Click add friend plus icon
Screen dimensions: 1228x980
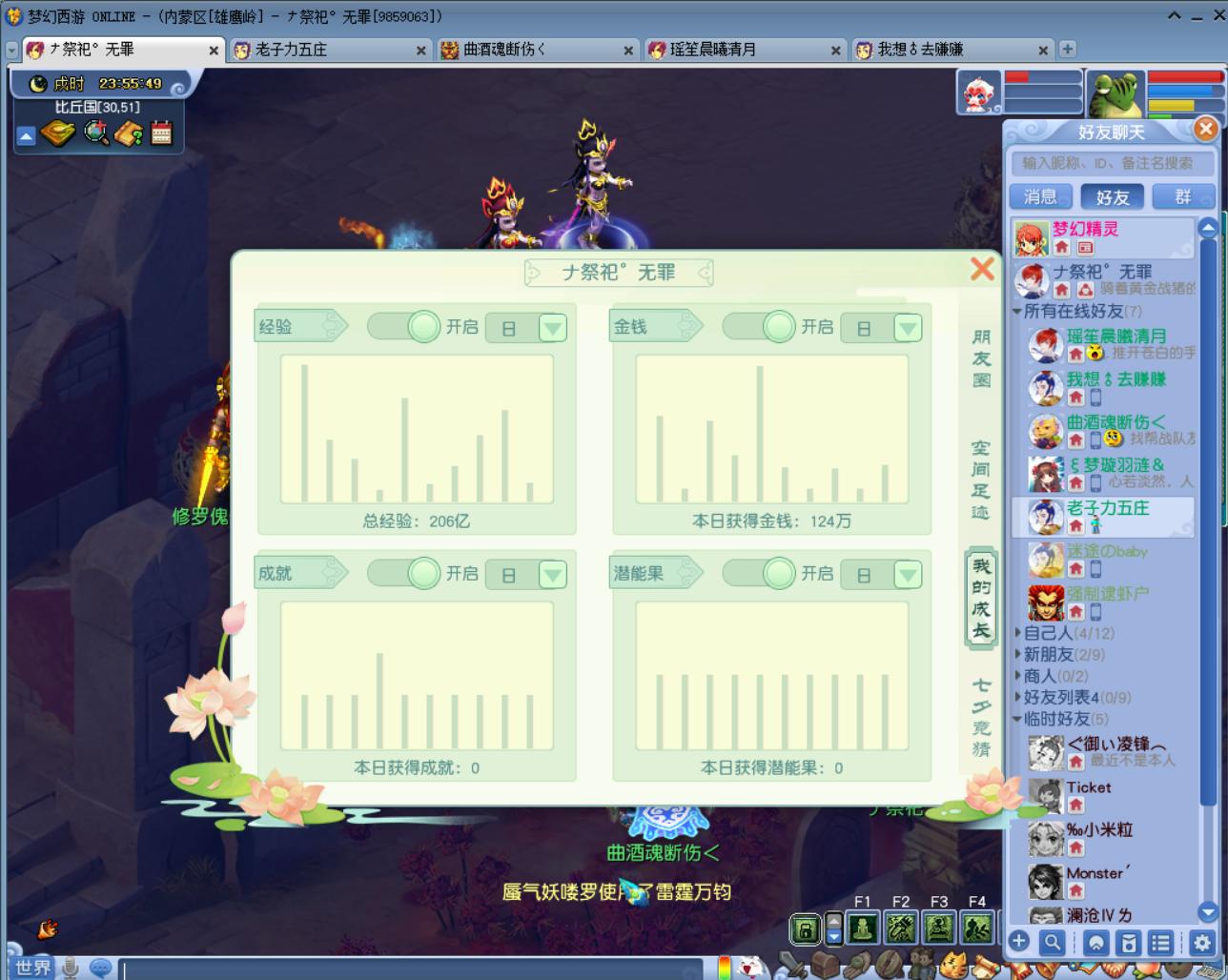(1019, 942)
